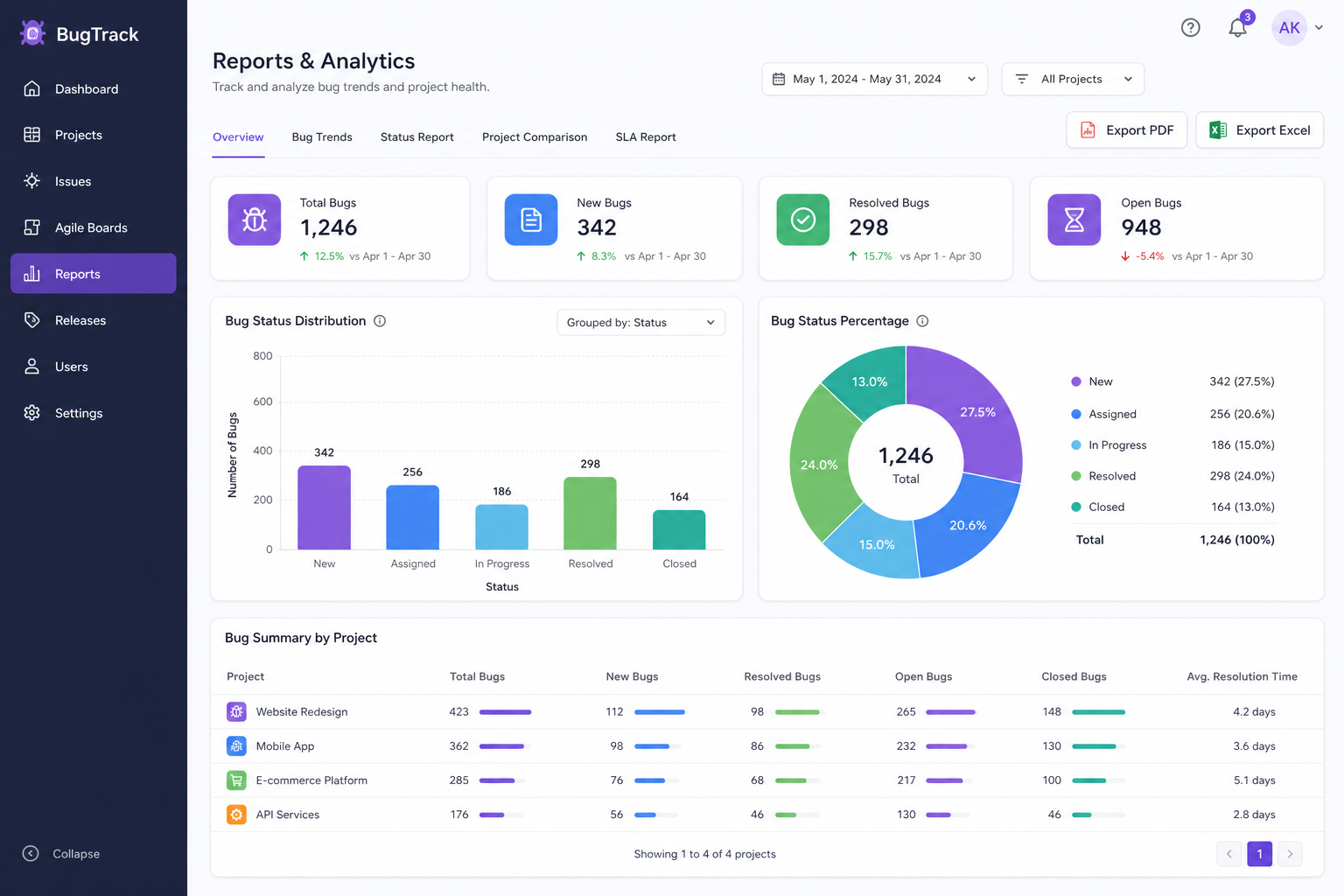
Task: Open the notifications bell icon
Action: point(1237,28)
